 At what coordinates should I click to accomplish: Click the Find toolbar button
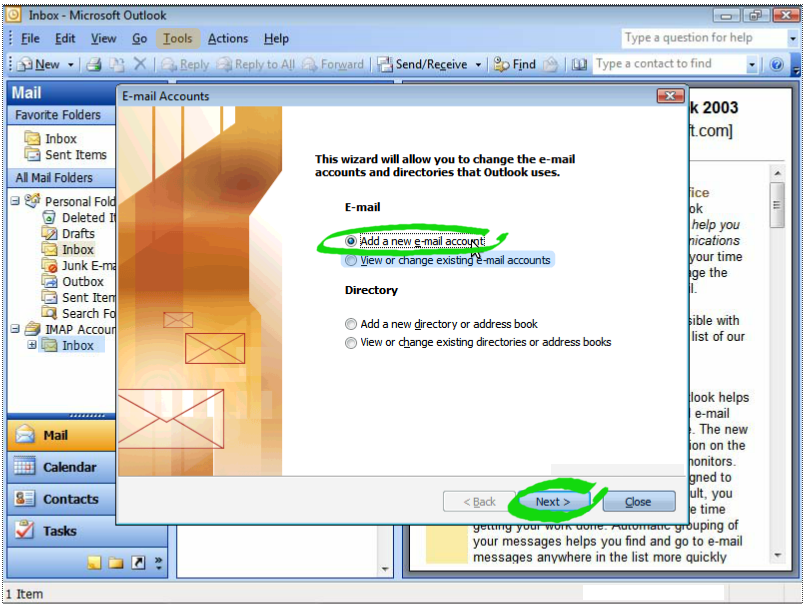coord(514,64)
